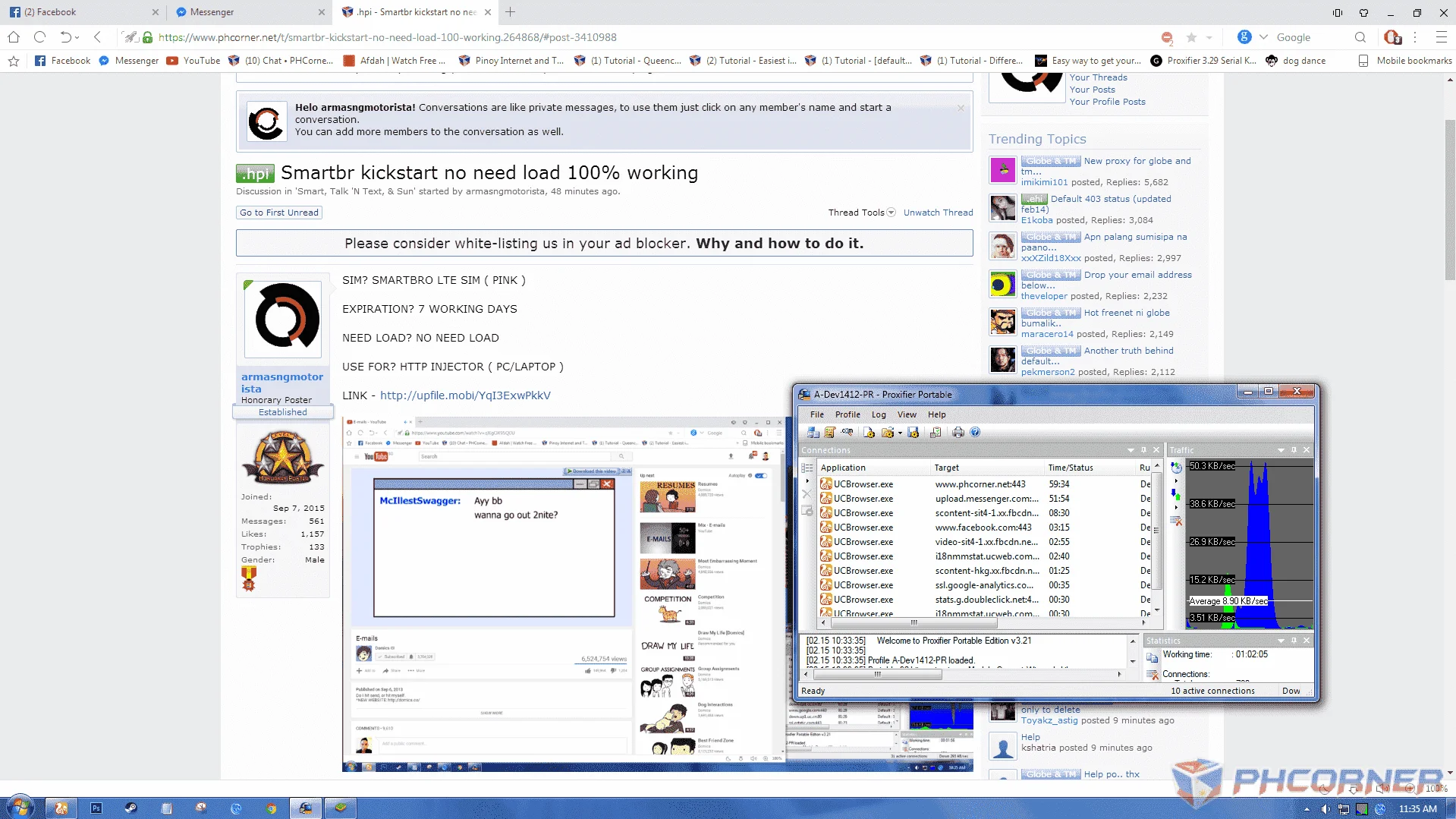
Task: Open Proxifier Log menu
Action: point(879,414)
